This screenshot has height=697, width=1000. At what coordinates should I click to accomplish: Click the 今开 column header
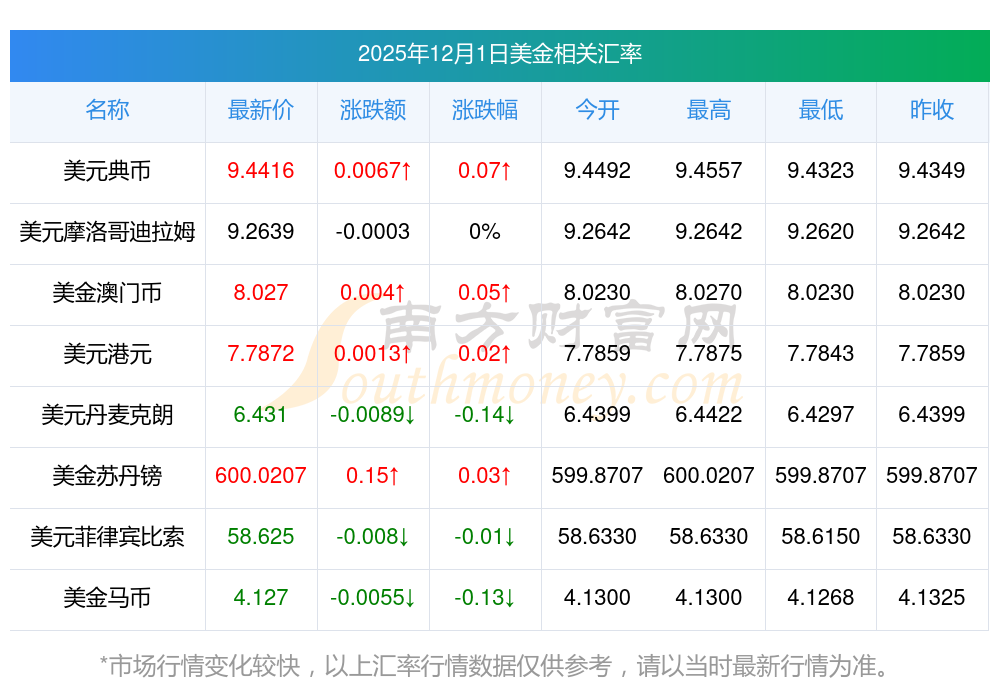click(x=597, y=110)
